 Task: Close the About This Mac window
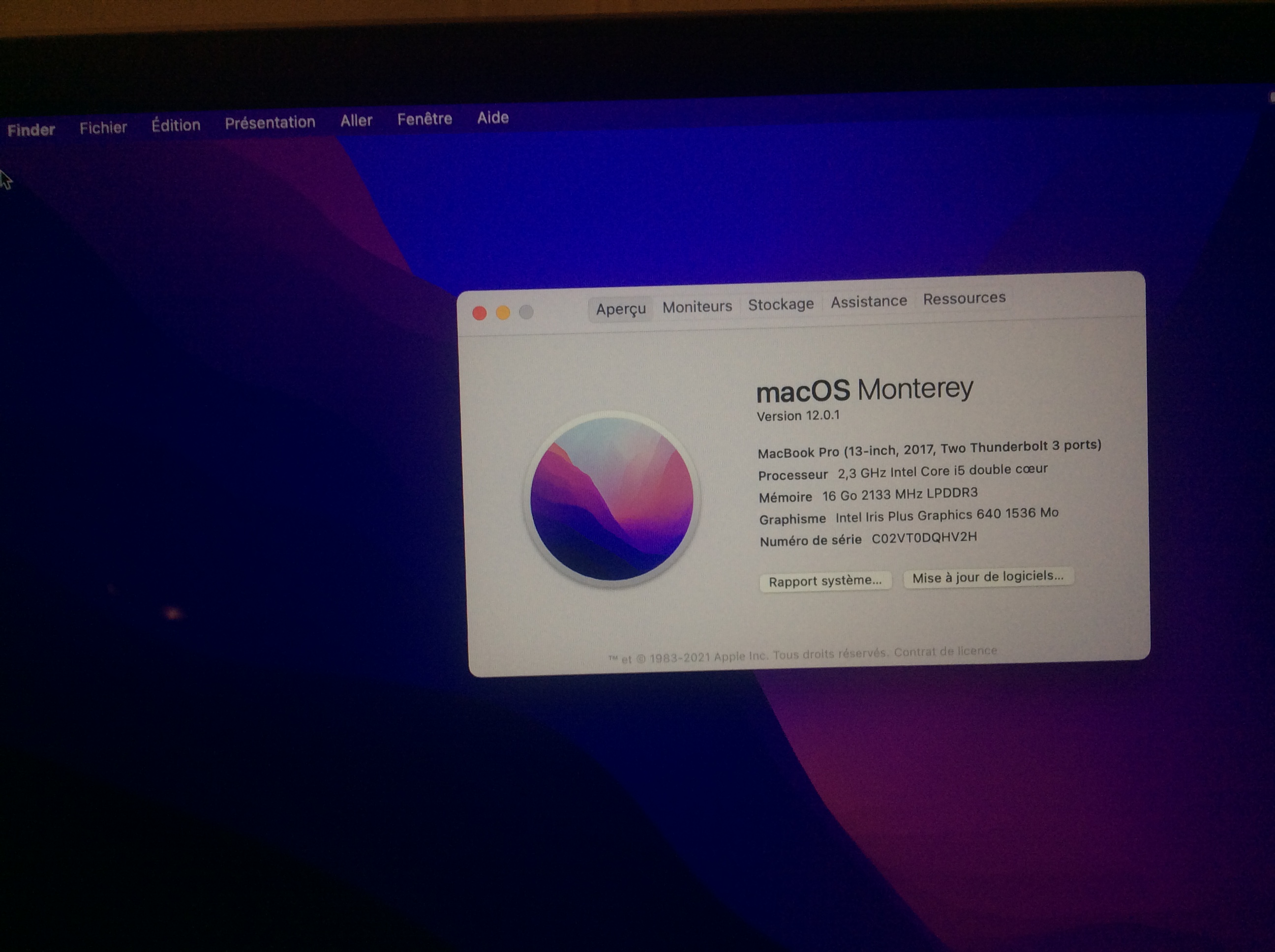click(480, 313)
